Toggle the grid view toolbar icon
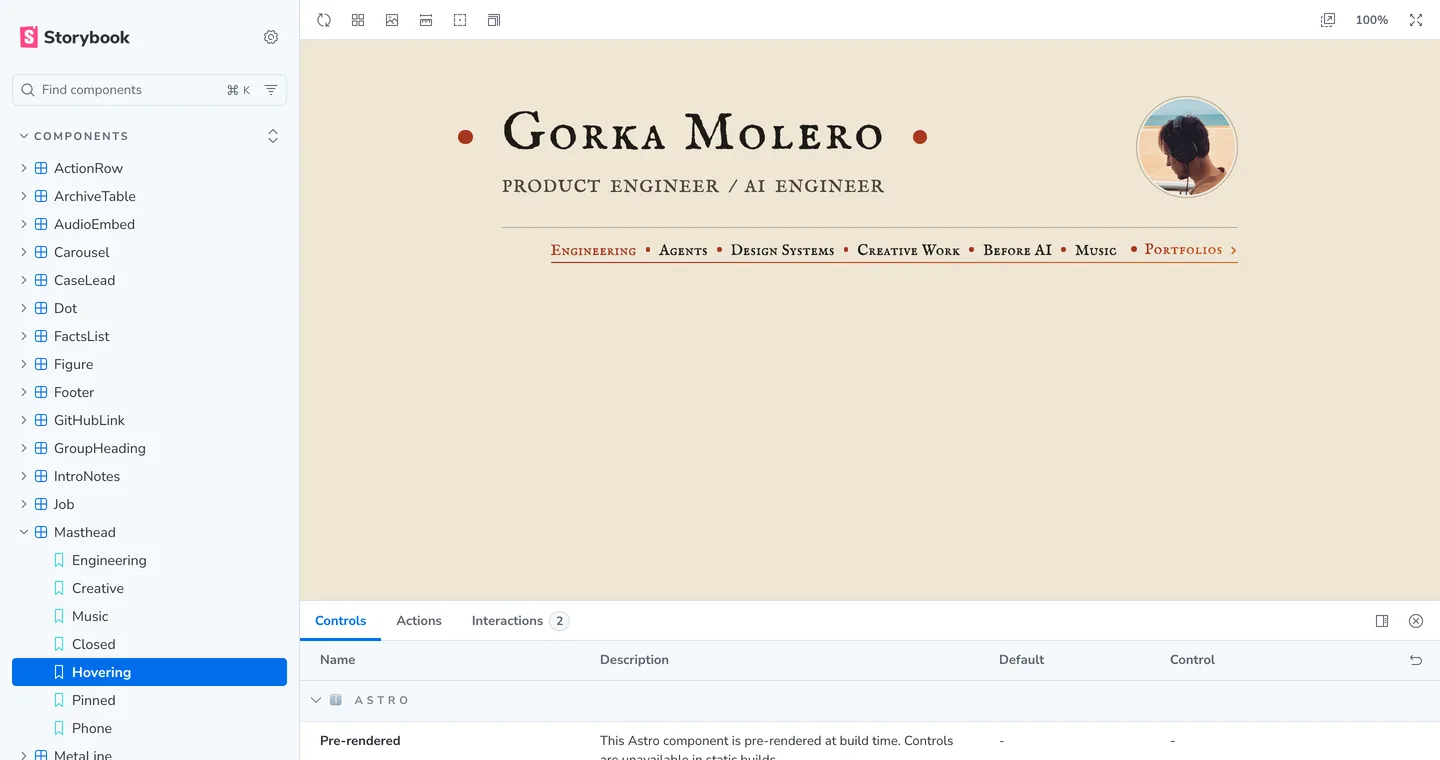Viewport: 1440px width, 760px height. (358, 20)
